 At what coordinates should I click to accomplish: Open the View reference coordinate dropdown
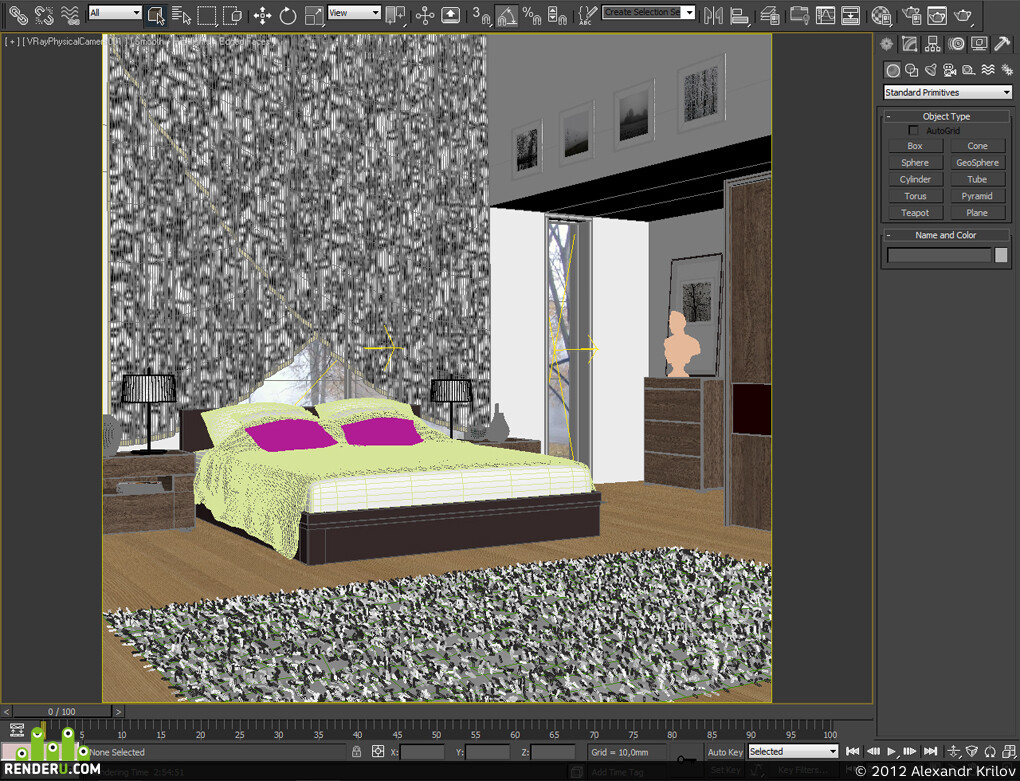[x=354, y=13]
